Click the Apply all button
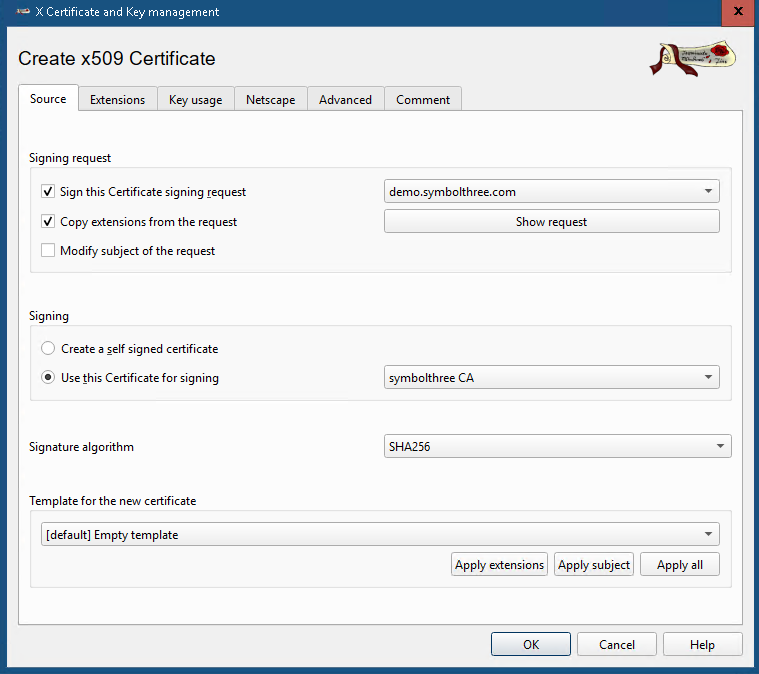 pyautogui.click(x=680, y=565)
